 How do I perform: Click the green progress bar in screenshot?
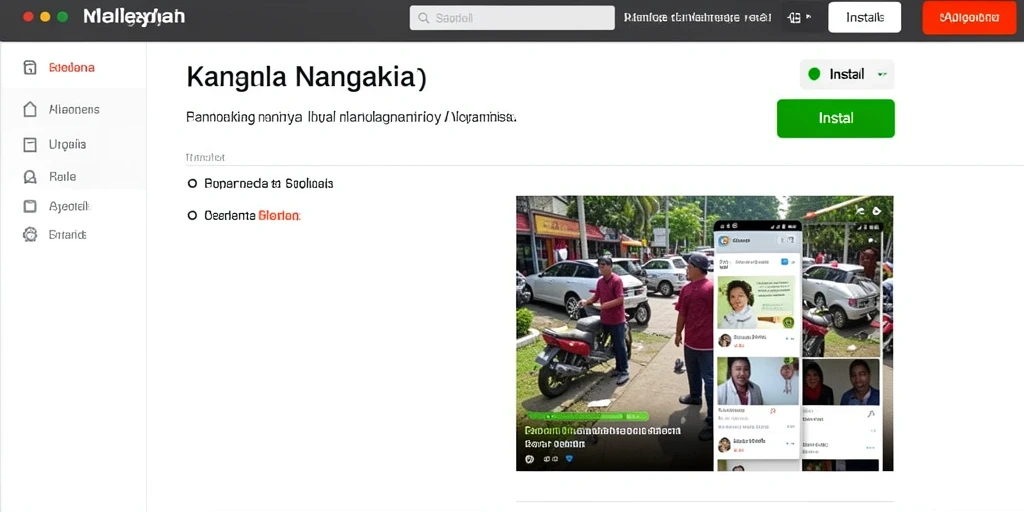pos(588,416)
